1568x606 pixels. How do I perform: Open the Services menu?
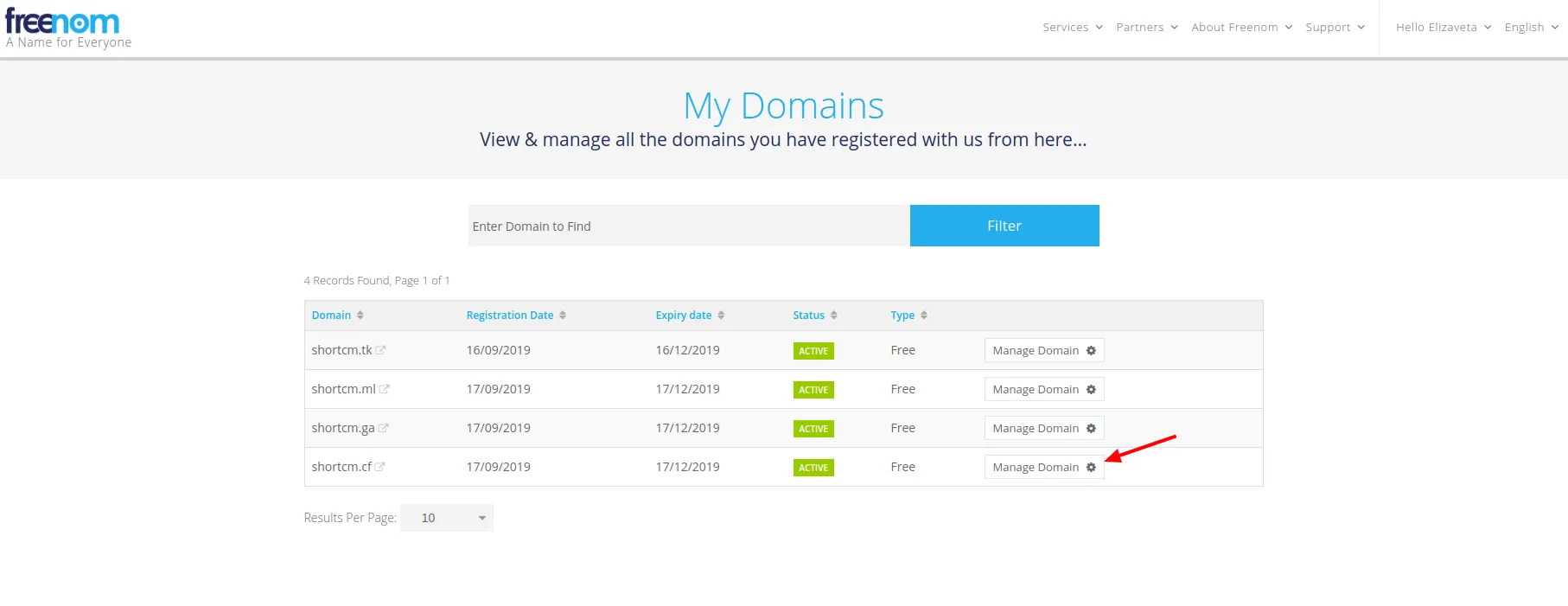(1073, 28)
